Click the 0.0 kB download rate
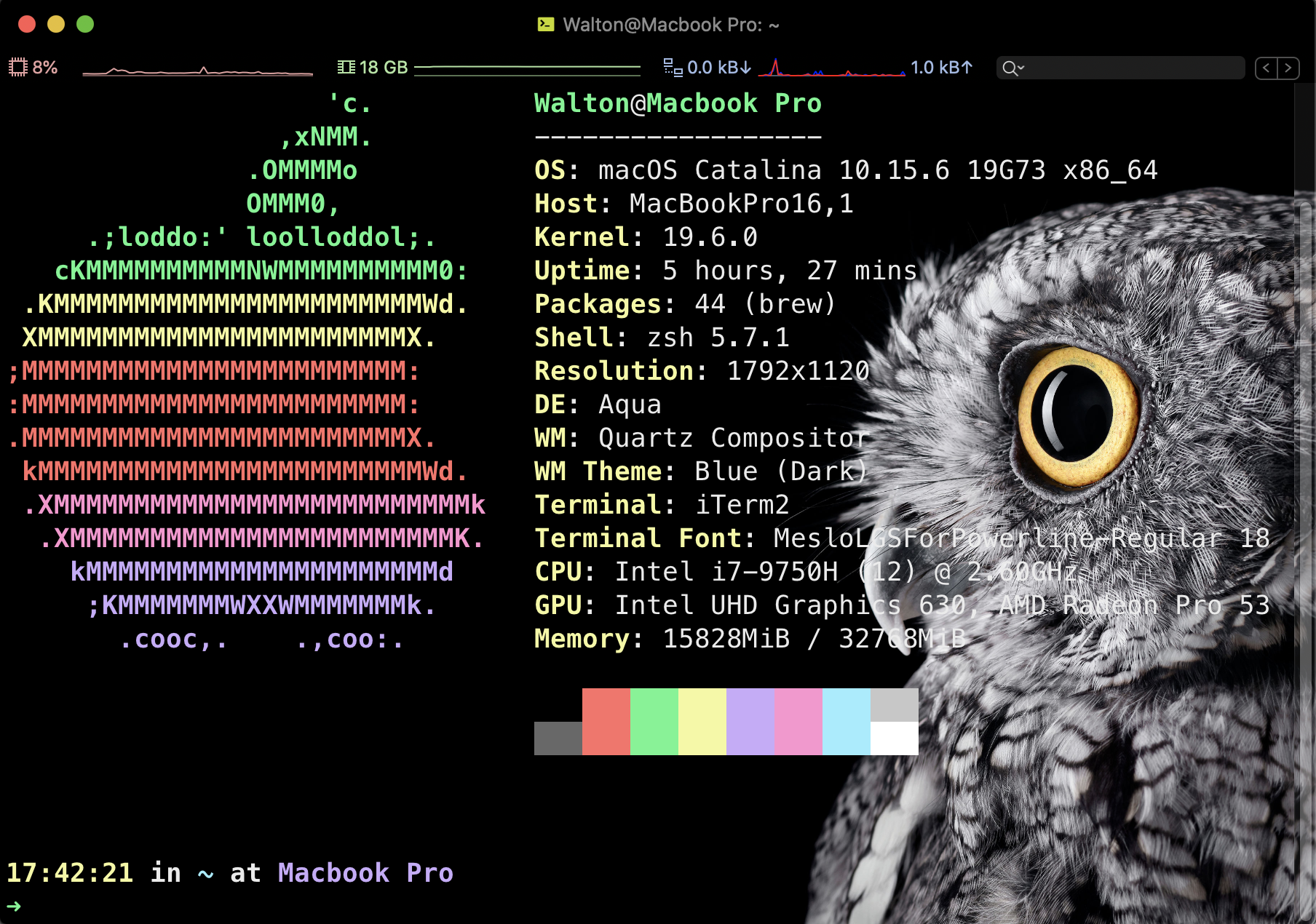Image resolution: width=1316 pixels, height=924 pixels. click(719, 68)
